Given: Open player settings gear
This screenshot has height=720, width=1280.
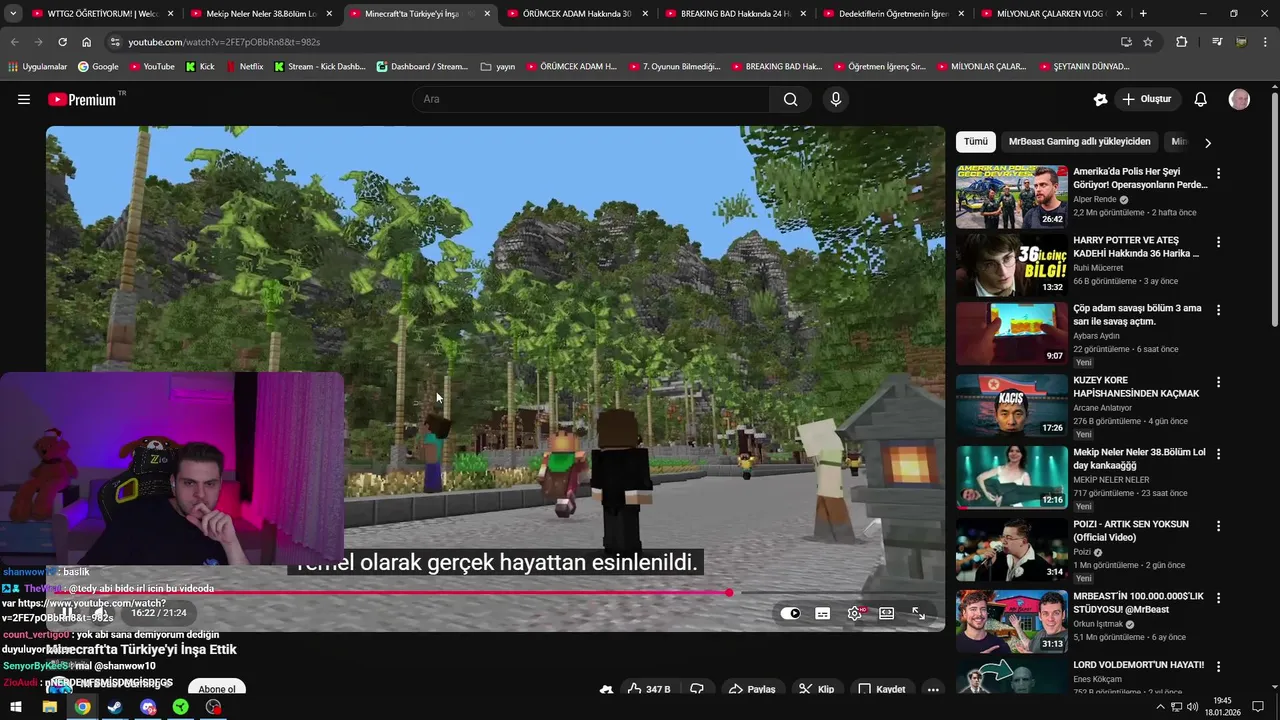Looking at the screenshot, I should [x=855, y=614].
